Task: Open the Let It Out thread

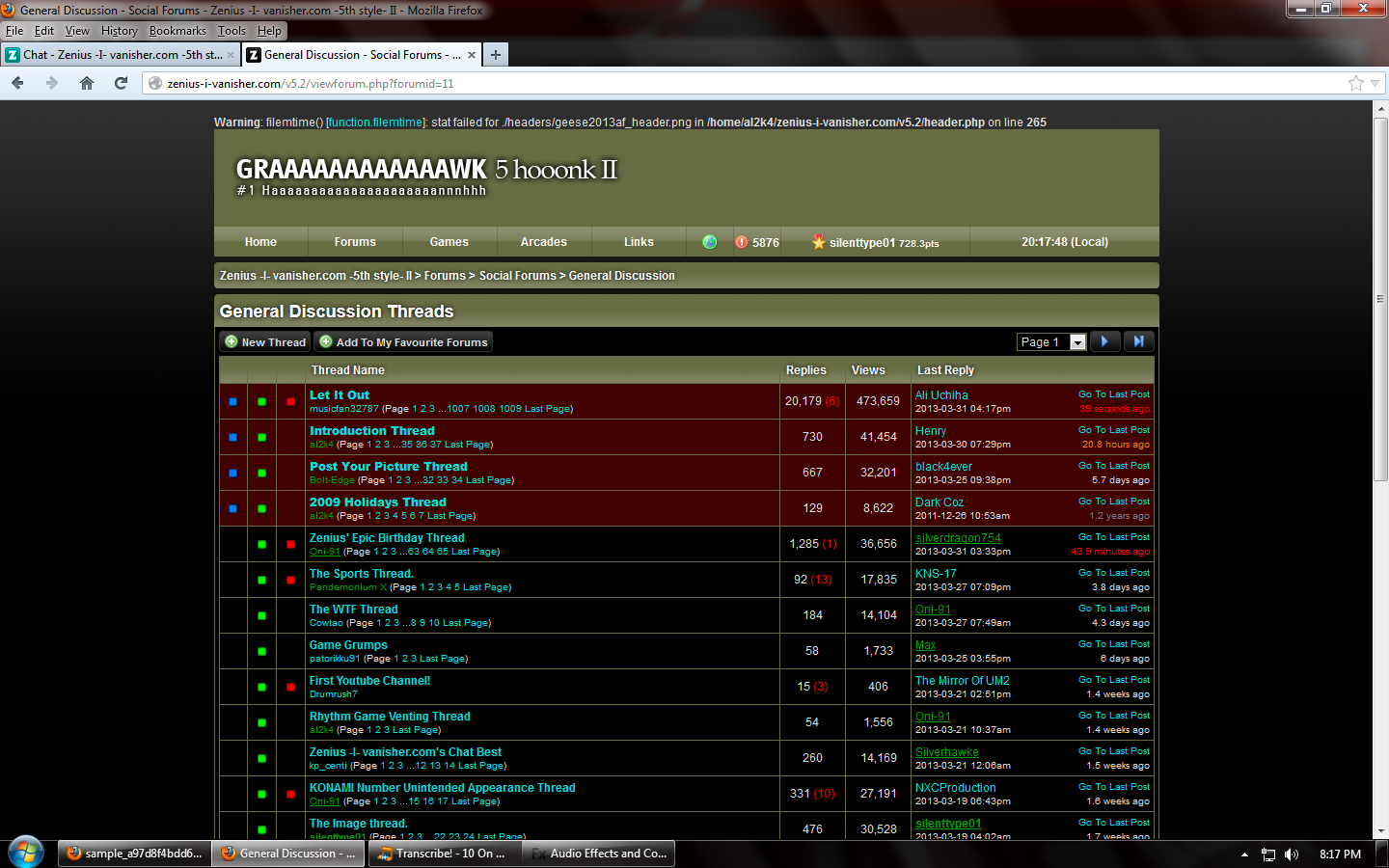Action: click(x=340, y=395)
